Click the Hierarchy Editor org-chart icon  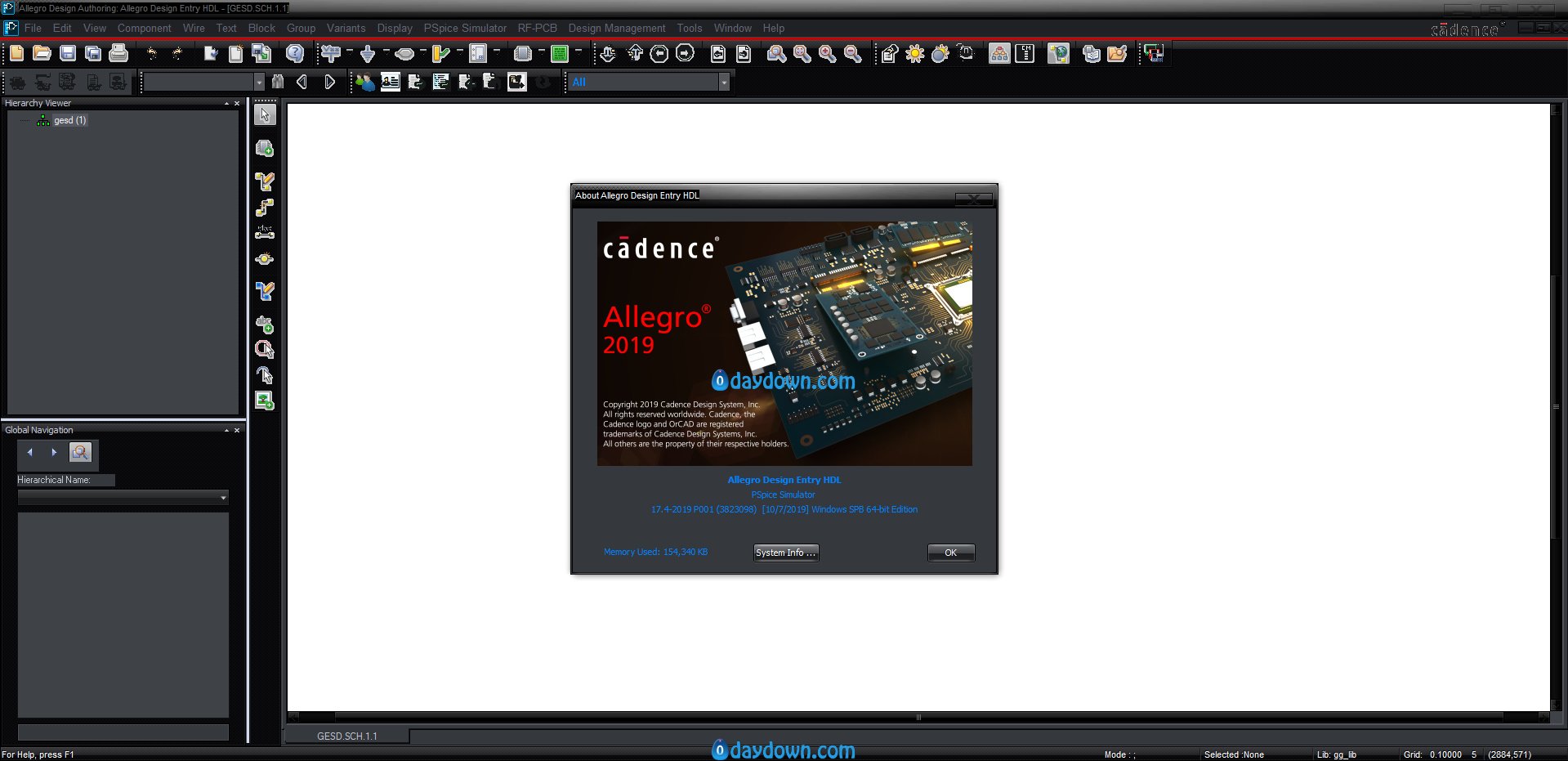coord(999,54)
